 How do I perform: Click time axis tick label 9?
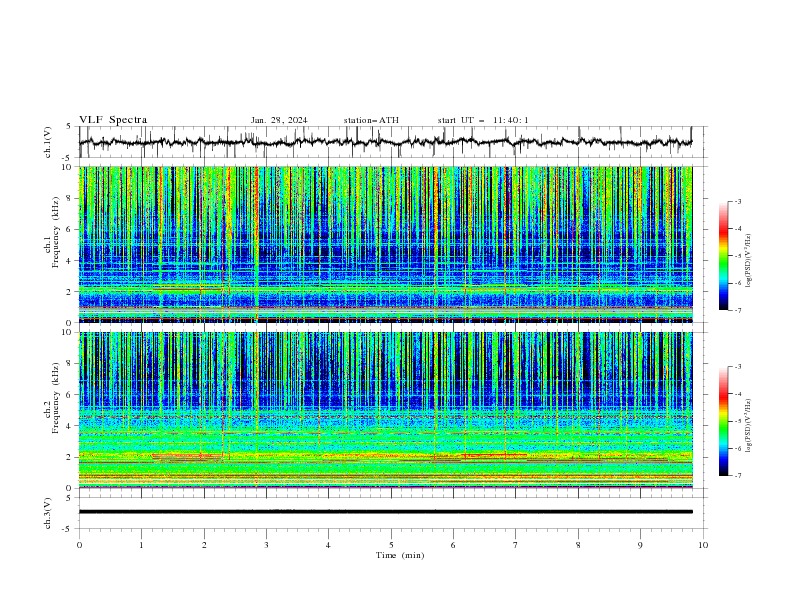click(x=640, y=545)
